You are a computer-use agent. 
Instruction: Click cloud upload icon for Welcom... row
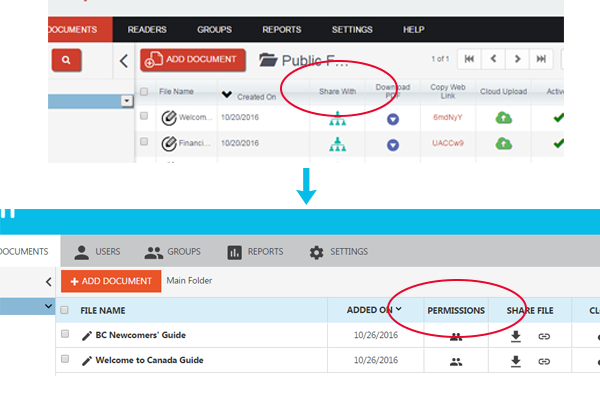504,118
